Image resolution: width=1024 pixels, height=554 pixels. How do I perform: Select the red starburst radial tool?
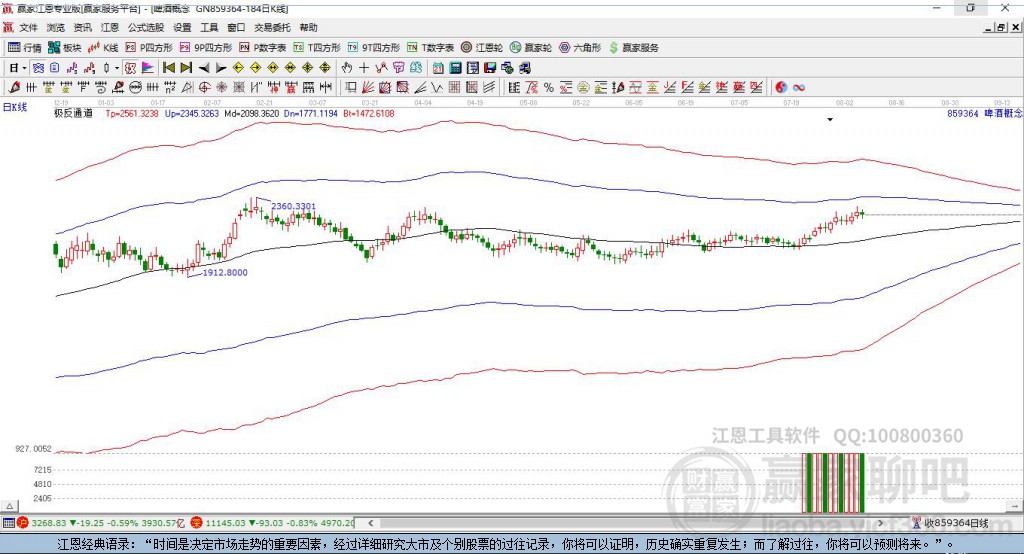pyautogui.click(x=221, y=88)
